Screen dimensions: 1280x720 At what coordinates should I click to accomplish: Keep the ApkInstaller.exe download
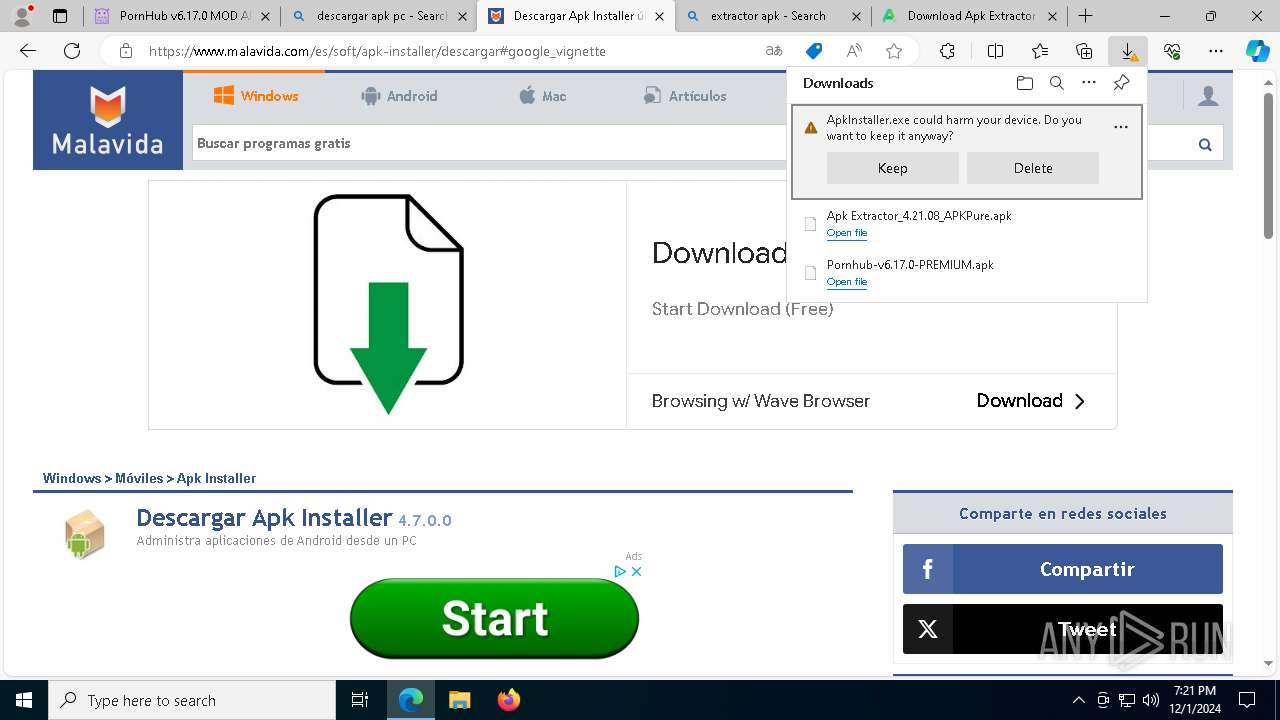(892, 168)
